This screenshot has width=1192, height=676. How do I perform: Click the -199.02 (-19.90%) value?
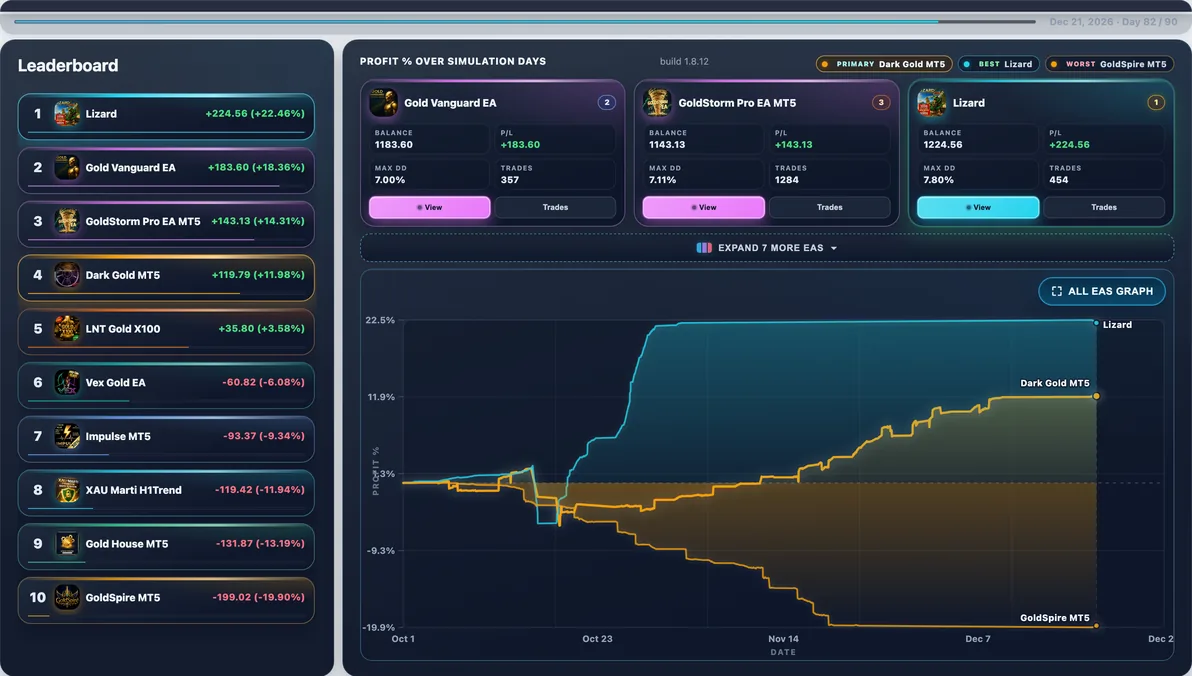[258, 597]
